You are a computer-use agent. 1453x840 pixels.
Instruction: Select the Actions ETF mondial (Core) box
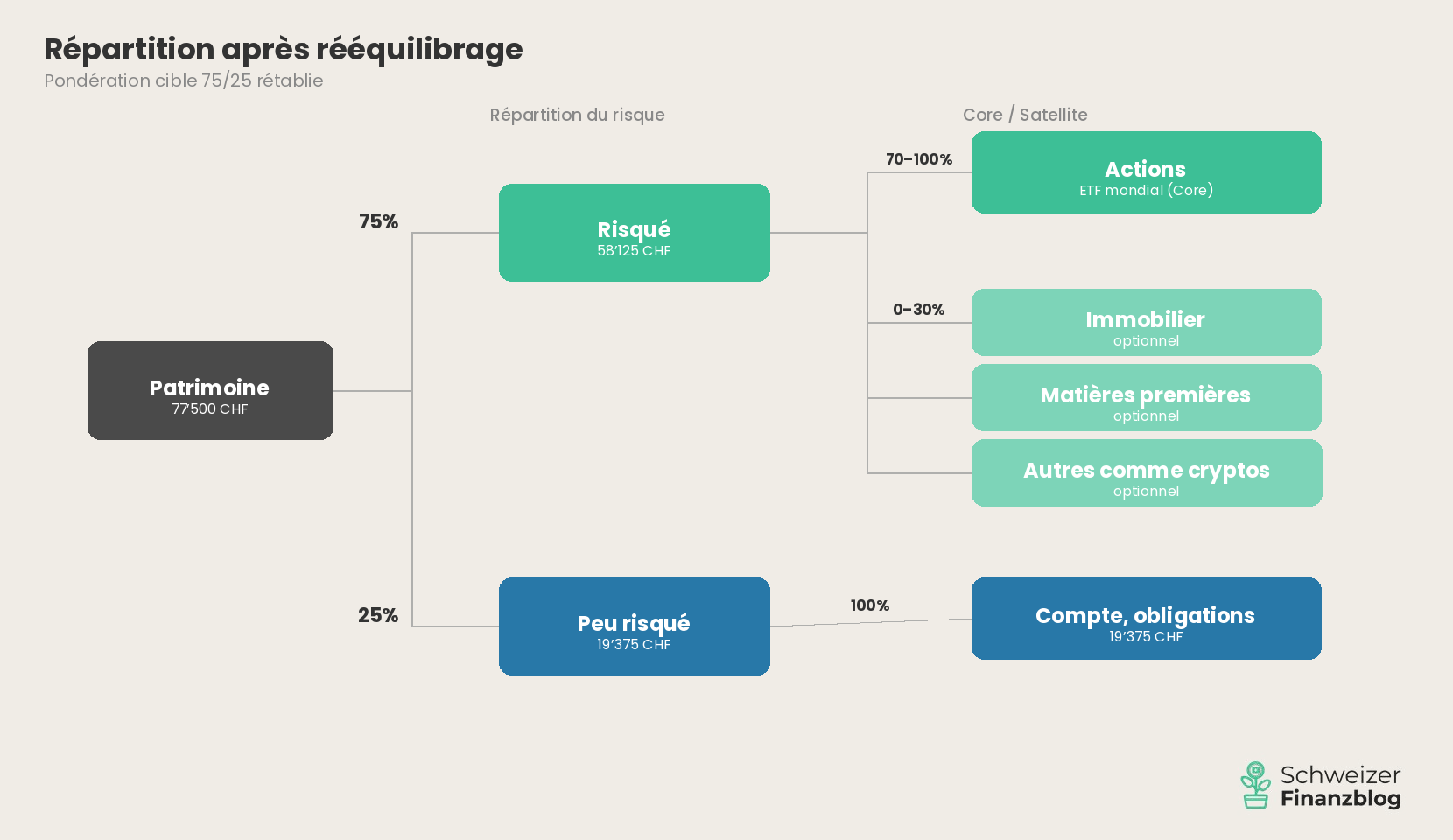tap(1146, 172)
